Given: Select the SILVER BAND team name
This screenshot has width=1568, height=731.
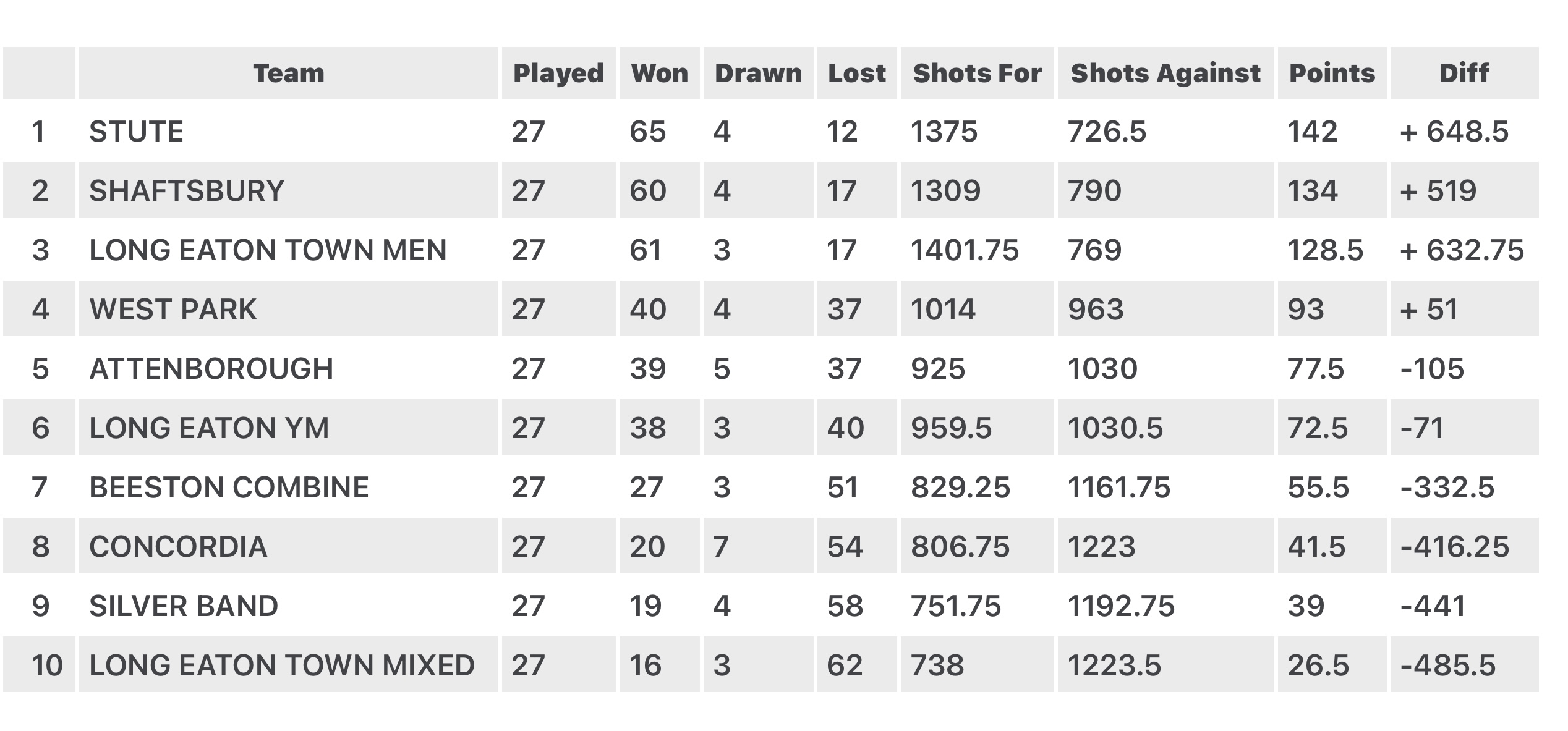Looking at the screenshot, I should 184,606.
